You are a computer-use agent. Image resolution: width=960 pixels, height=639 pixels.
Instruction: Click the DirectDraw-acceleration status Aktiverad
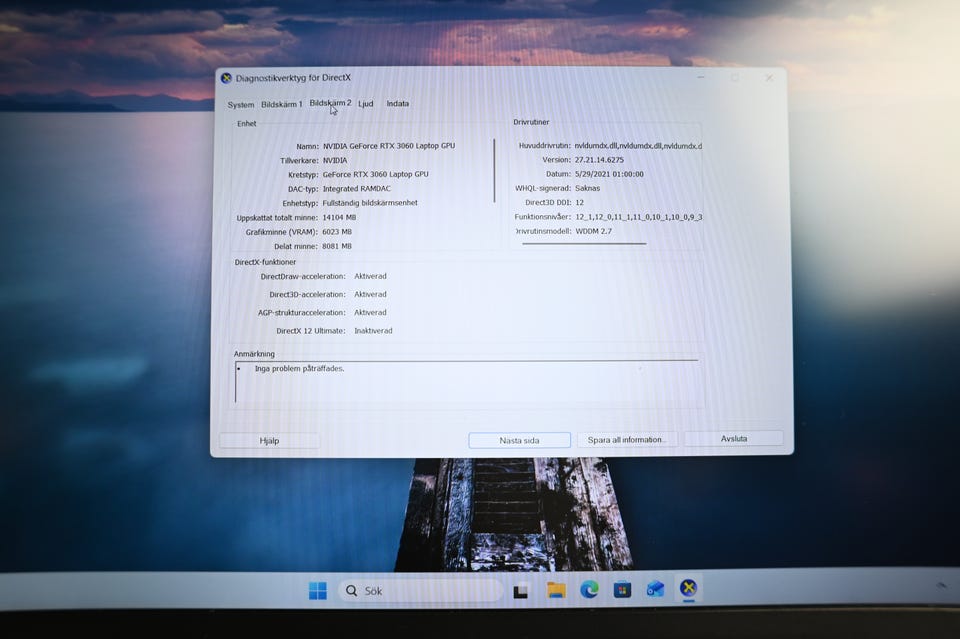coord(370,276)
